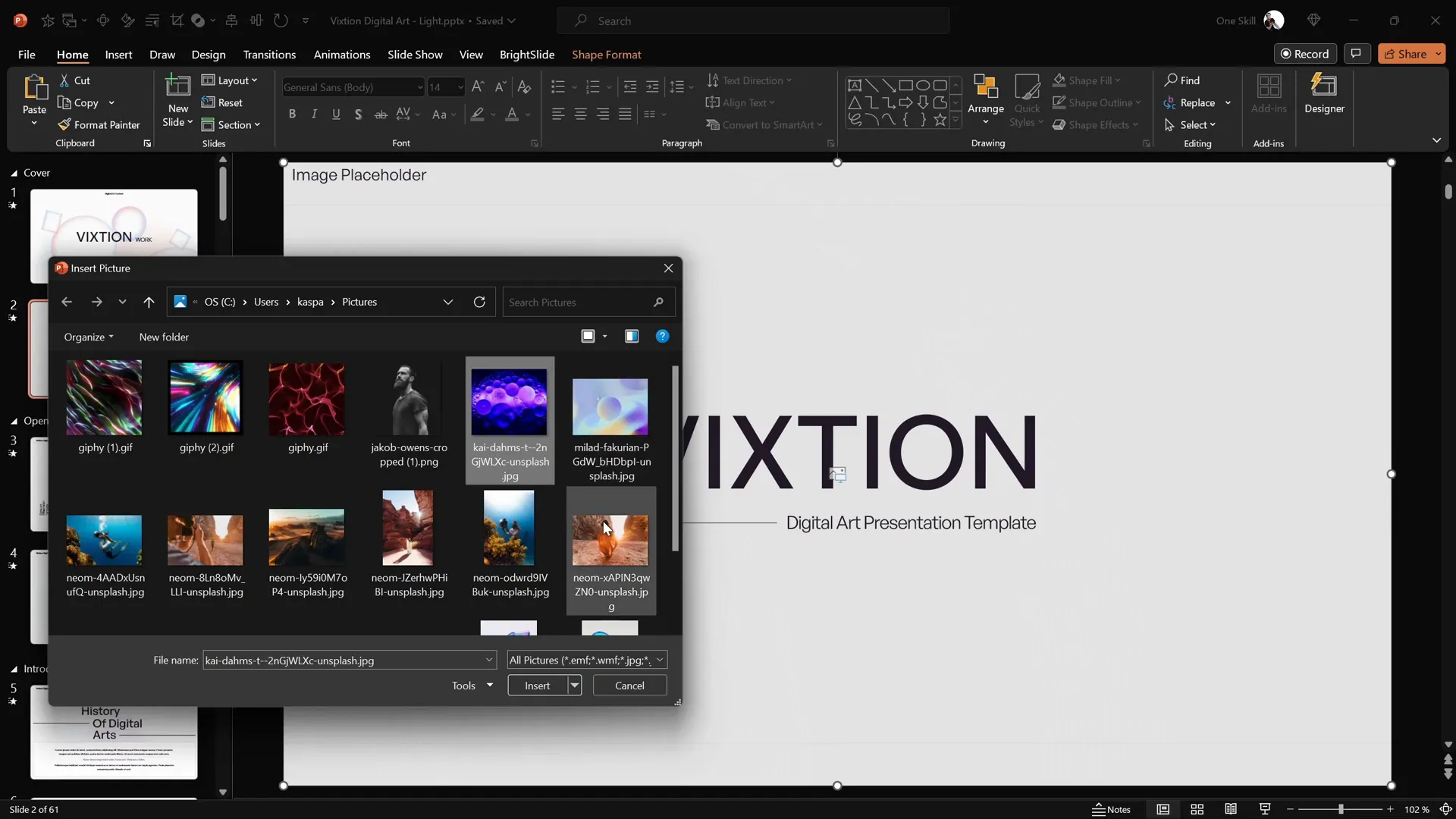Click the text highlight color swatch
The width and height of the screenshot is (1456, 819).
pos(477,115)
